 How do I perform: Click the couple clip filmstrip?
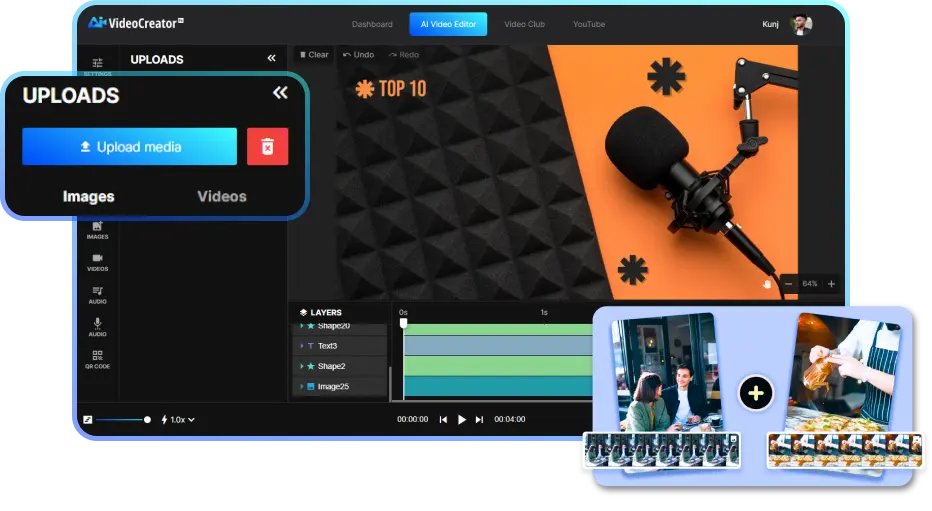(662, 450)
